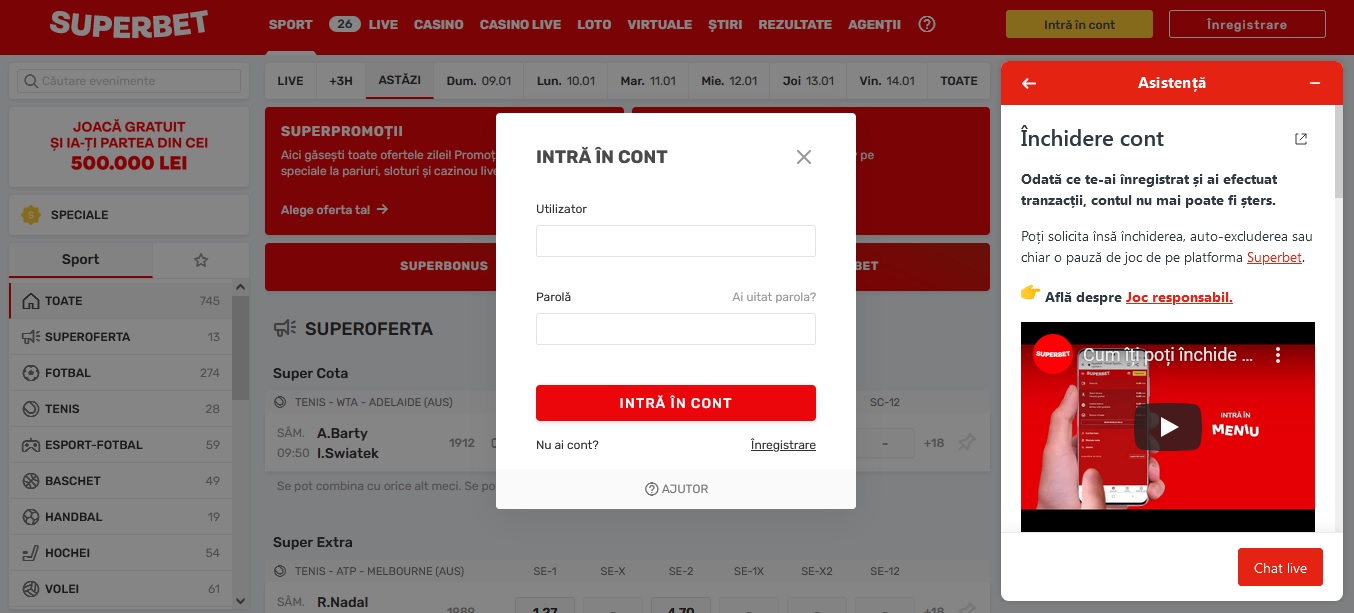
Task: Click the Căutare evenimente search field
Action: (x=129, y=81)
